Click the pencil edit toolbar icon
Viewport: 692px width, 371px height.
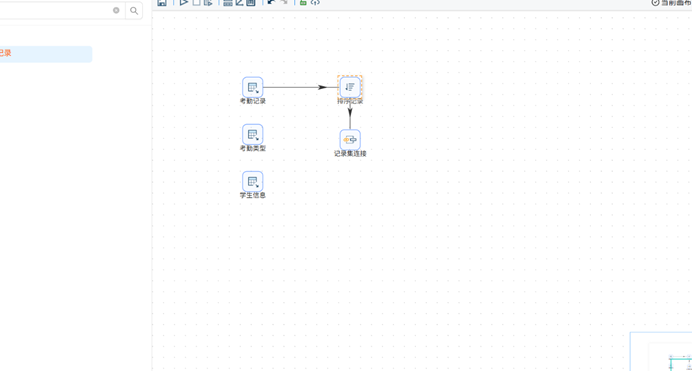point(239,3)
